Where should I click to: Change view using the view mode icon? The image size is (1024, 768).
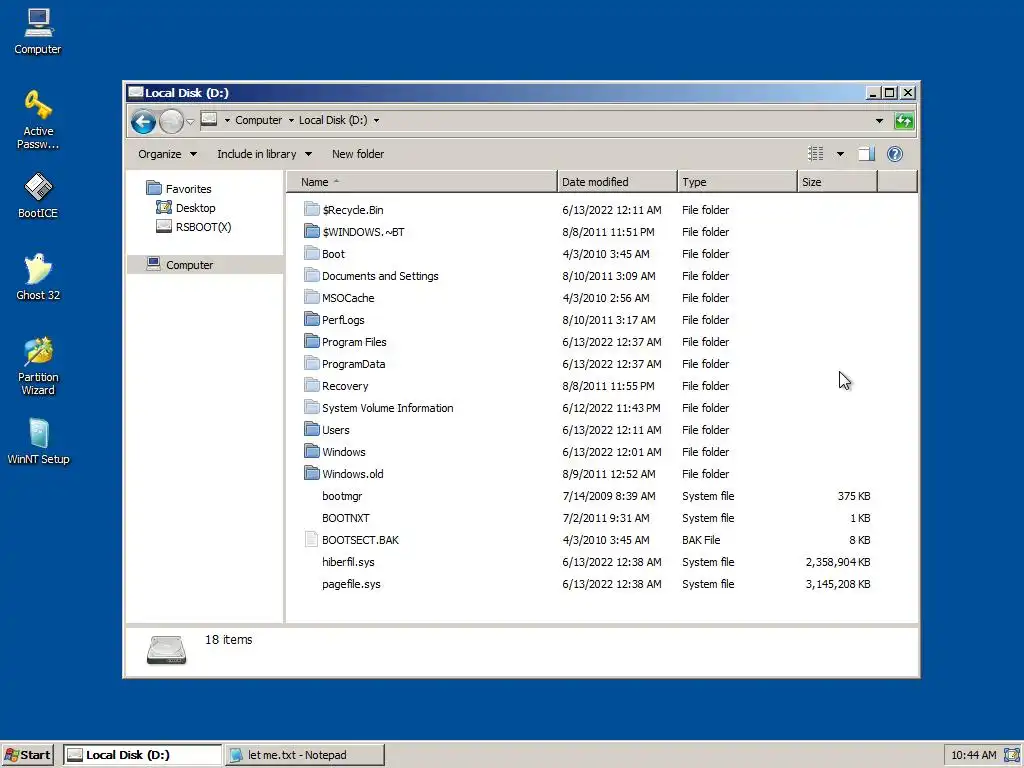pos(816,154)
